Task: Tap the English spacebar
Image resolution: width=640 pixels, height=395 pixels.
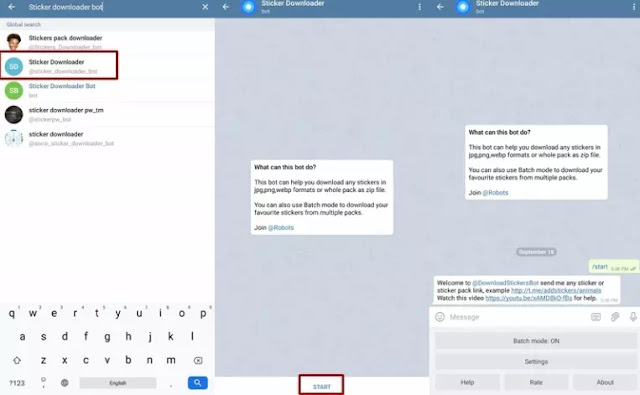Action: [118, 383]
